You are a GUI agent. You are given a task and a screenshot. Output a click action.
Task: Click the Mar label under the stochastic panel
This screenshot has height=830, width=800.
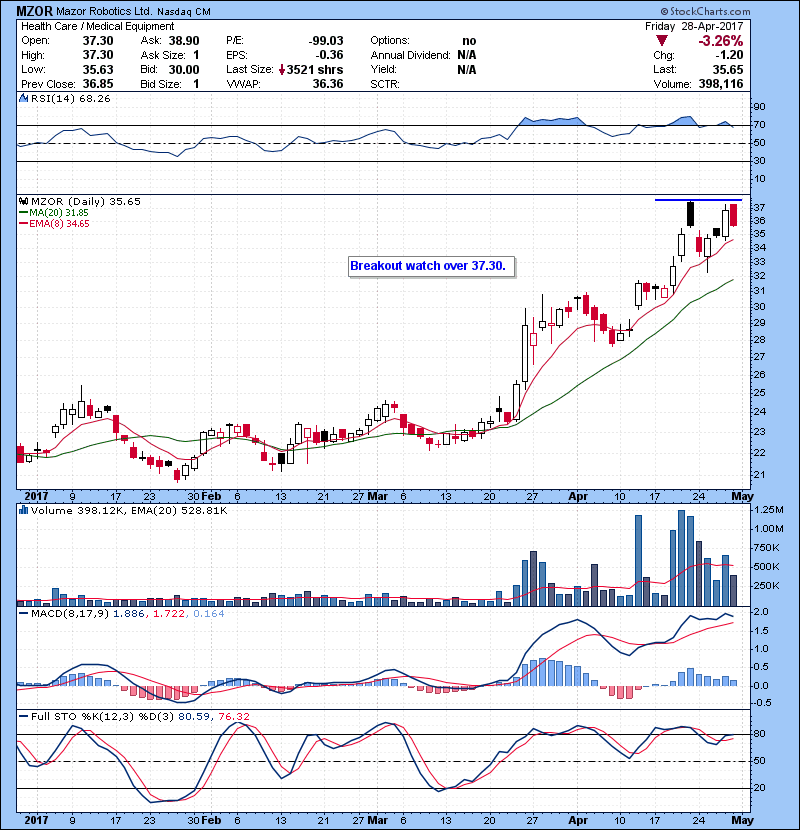click(378, 820)
